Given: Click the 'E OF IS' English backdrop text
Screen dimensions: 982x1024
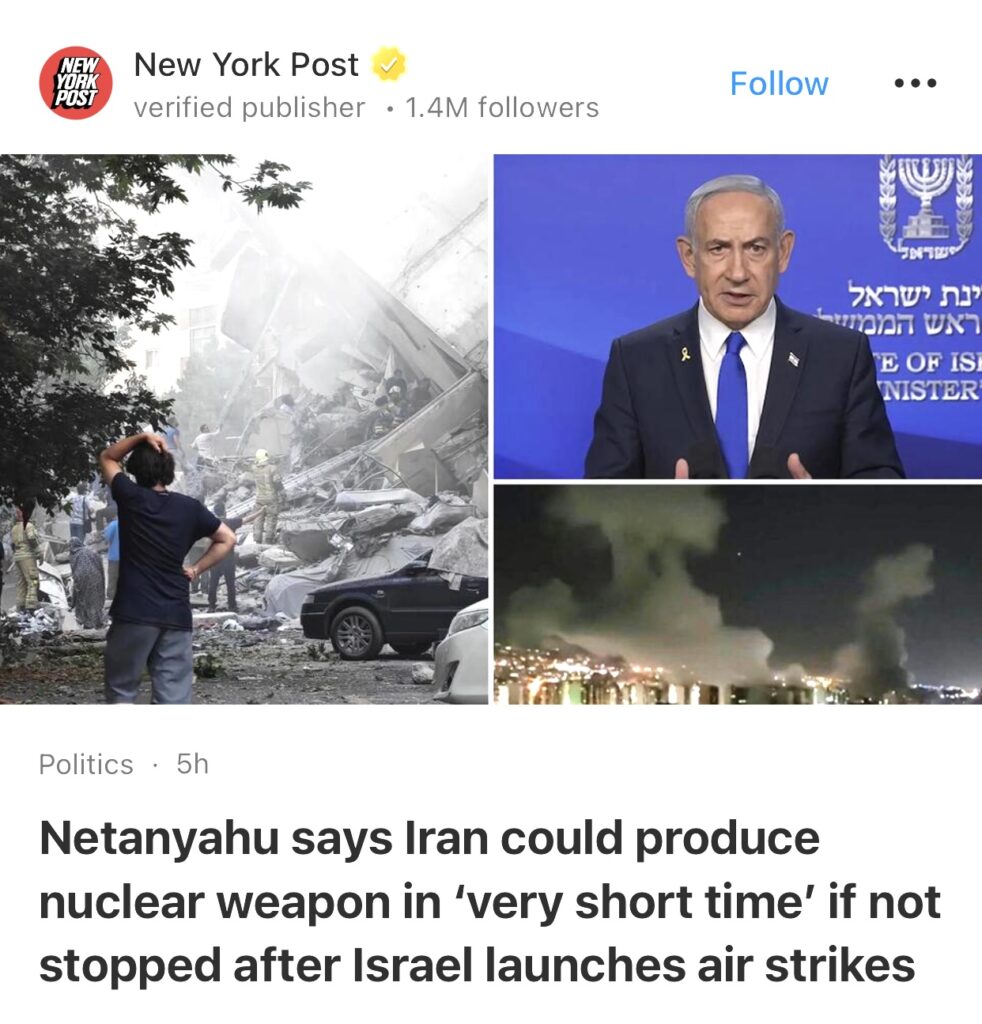Looking at the screenshot, I should [x=930, y=361].
